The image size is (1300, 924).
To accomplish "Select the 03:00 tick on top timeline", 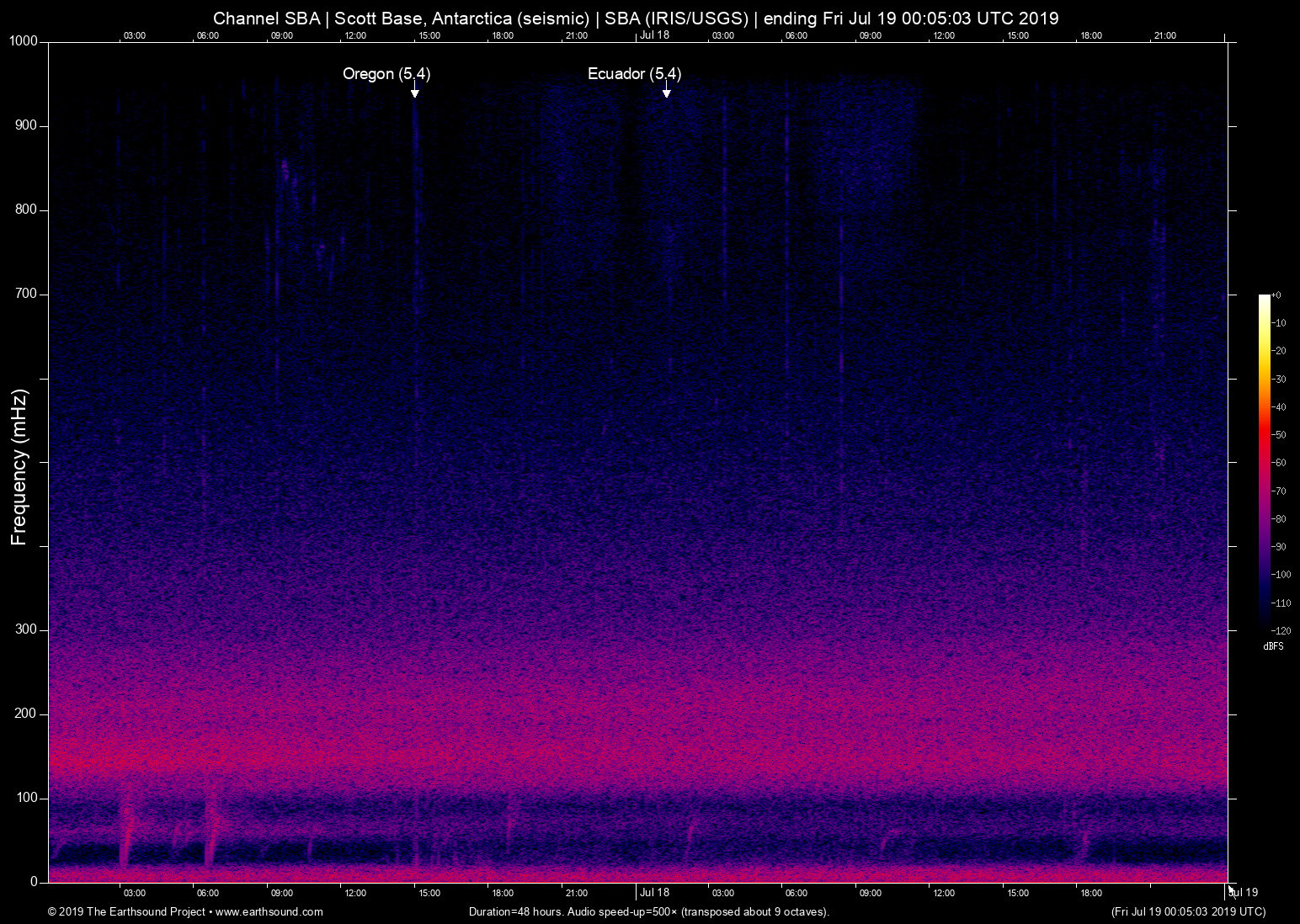I will 135,35.
